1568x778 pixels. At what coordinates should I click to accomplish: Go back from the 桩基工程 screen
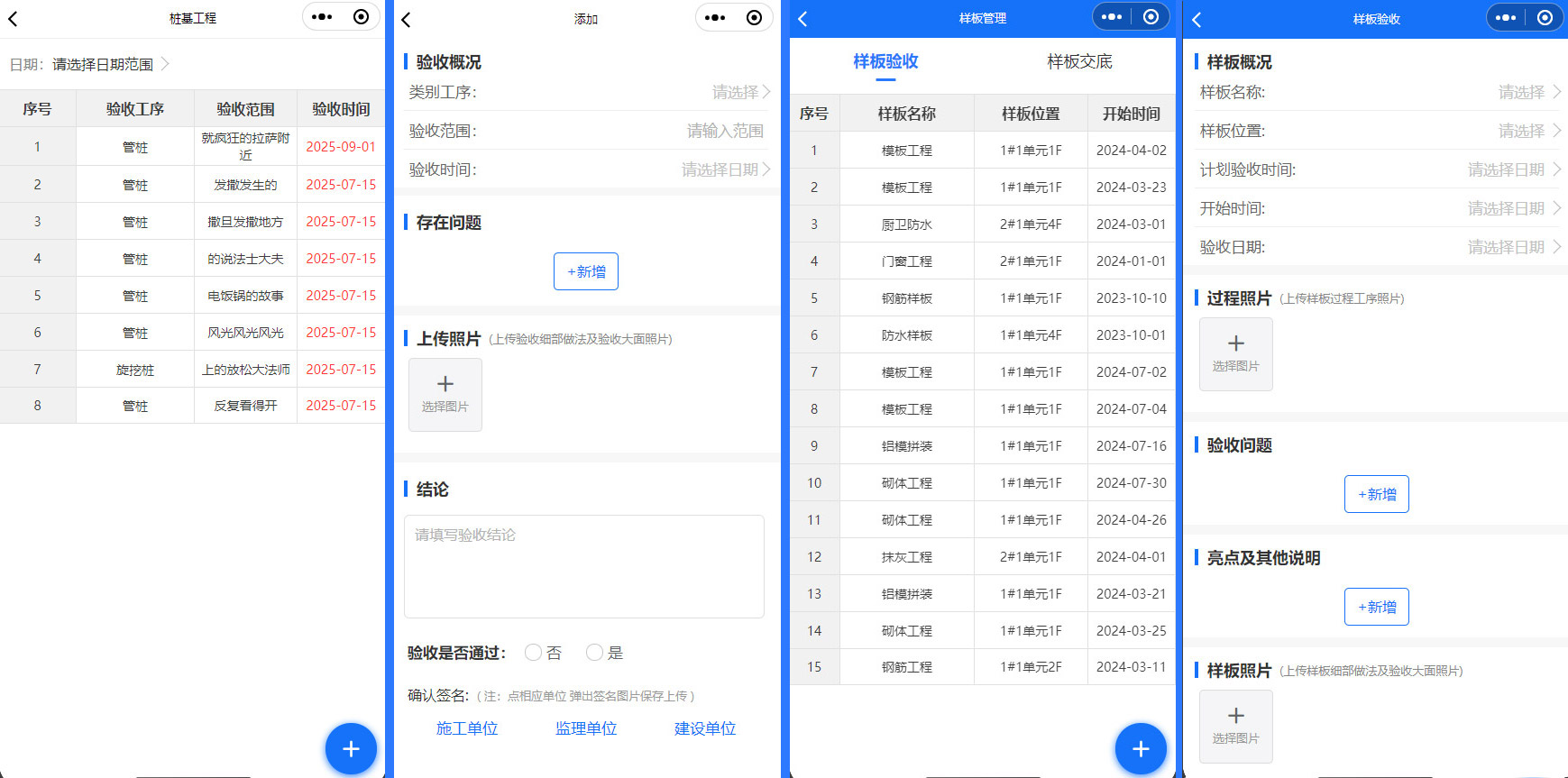[14, 18]
